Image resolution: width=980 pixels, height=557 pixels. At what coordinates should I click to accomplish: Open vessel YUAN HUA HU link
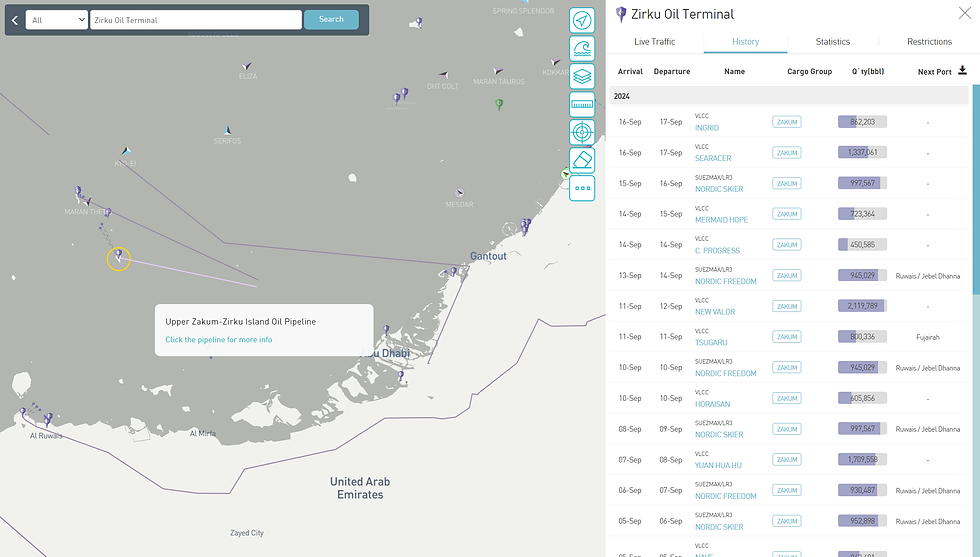click(718, 465)
